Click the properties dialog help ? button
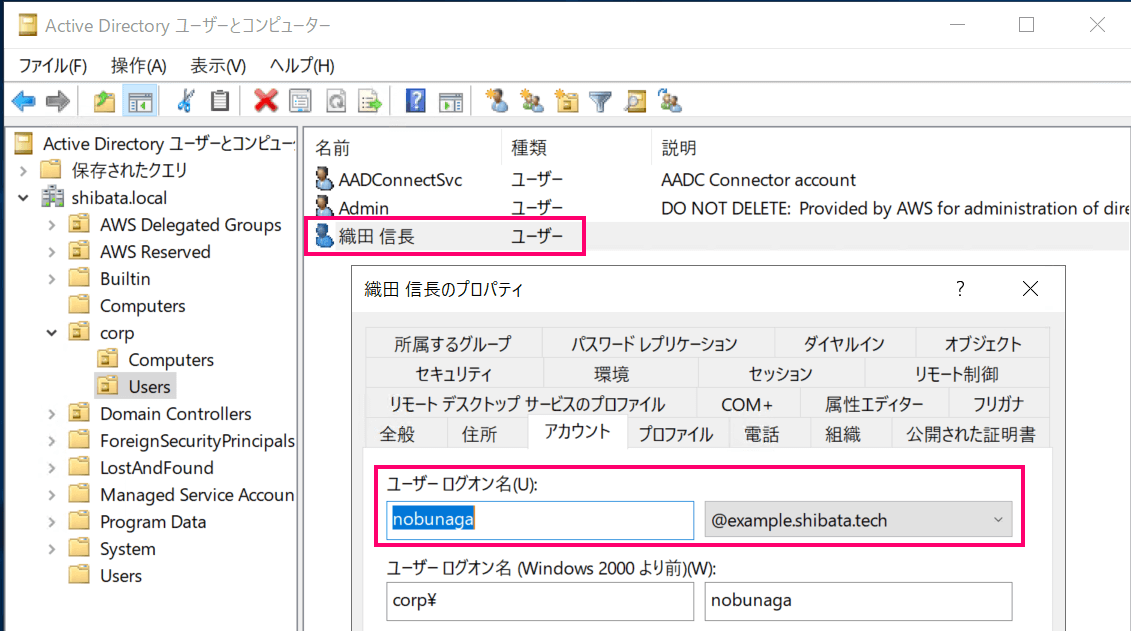Viewport: 1131px width, 631px height. [960, 289]
